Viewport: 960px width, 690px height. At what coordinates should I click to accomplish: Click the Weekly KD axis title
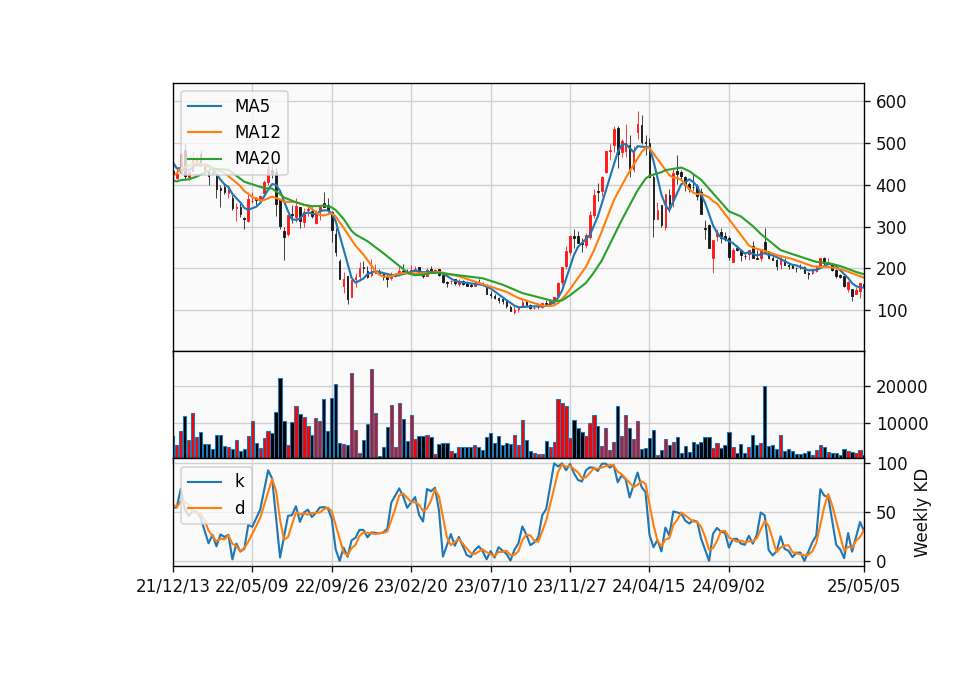(920, 513)
